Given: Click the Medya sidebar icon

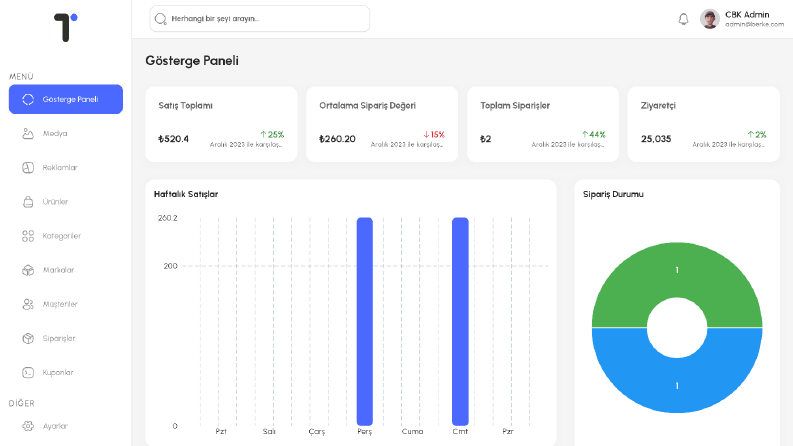Looking at the screenshot, I should pyautogui.click(x=28, y=133).
